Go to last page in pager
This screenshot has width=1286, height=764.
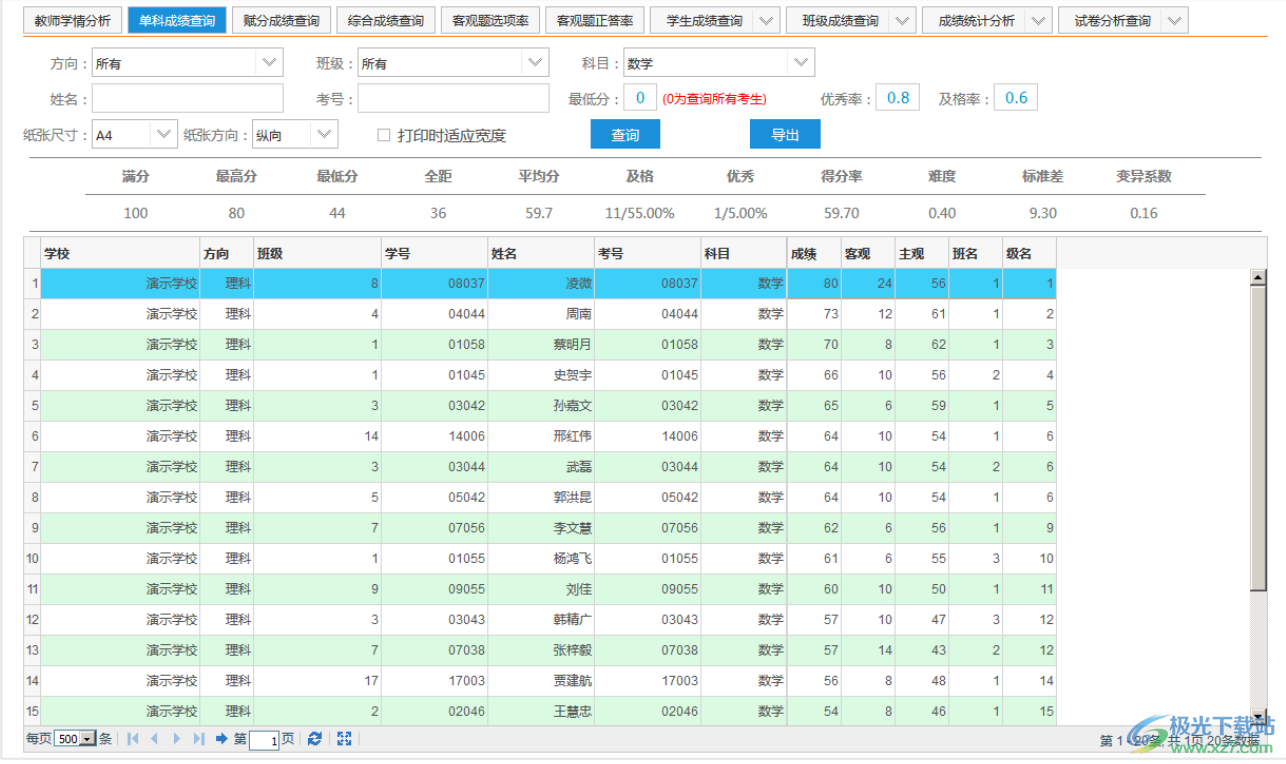(x=198, y=739)
